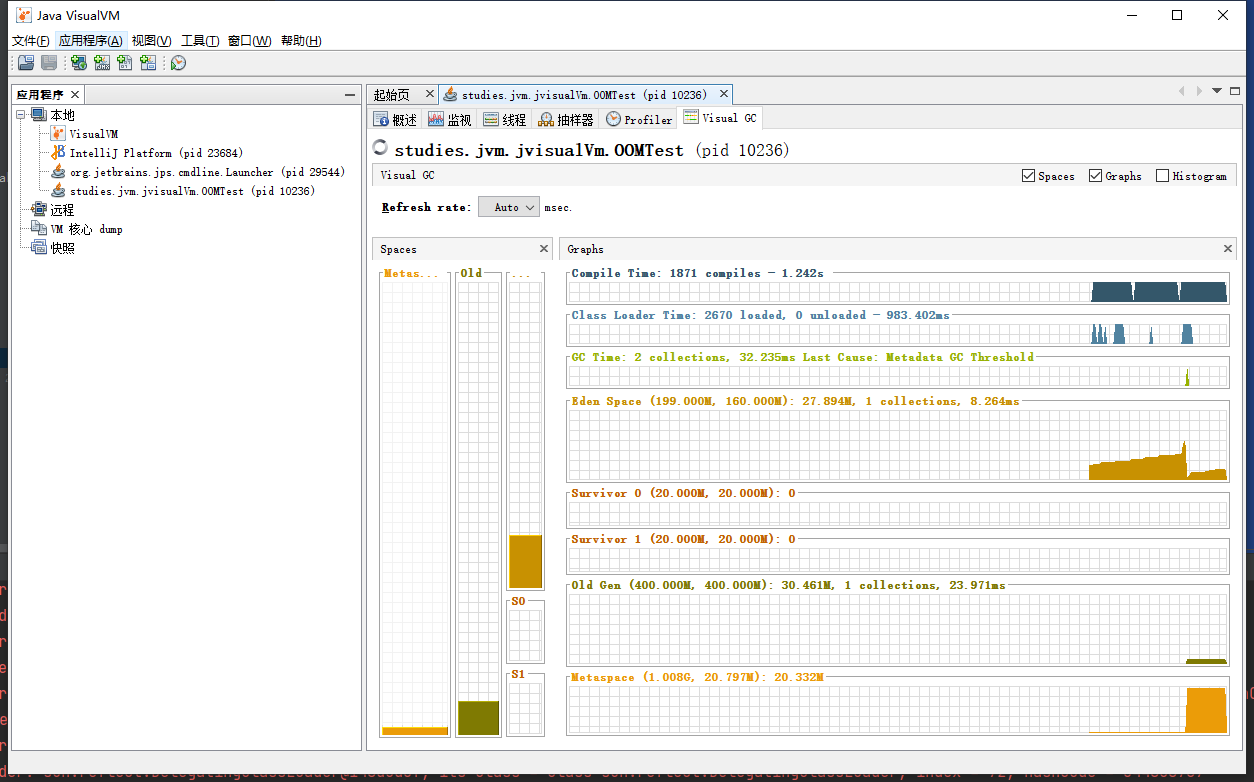Maximize the editor window with the square icon
Viewport: 1254px width, 782px height.
tap(1234, 91)
